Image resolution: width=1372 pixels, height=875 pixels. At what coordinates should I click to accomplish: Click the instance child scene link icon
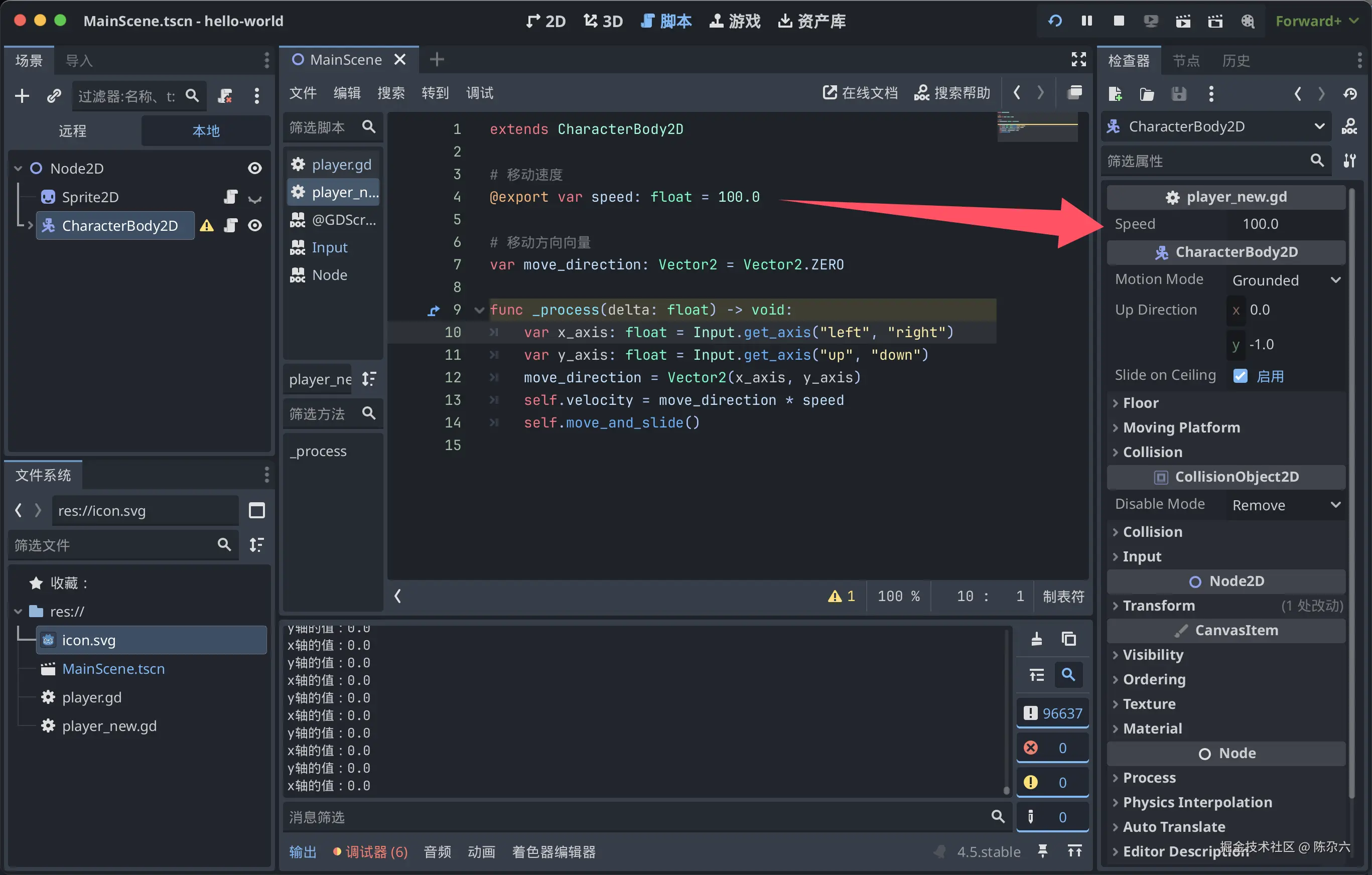coord(54,96)
